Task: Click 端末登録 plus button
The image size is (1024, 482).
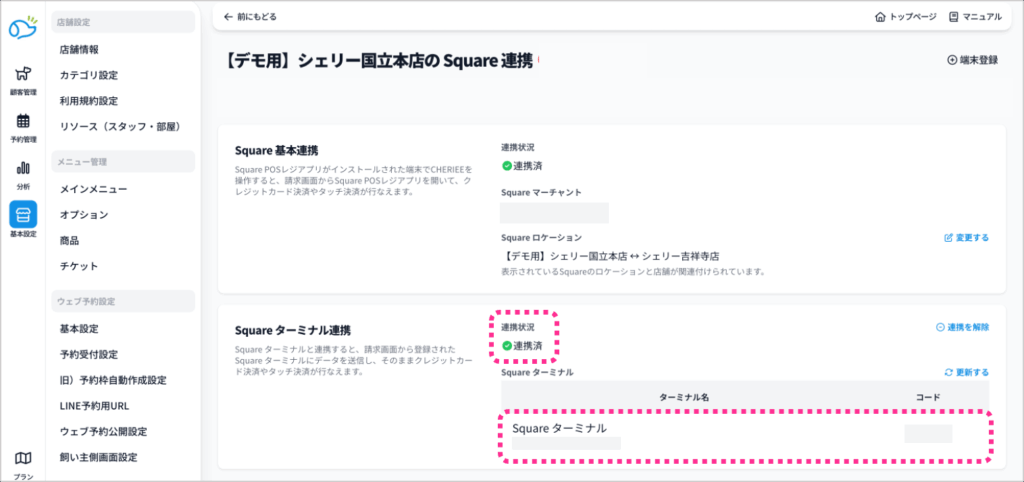Action: point(972,60)
